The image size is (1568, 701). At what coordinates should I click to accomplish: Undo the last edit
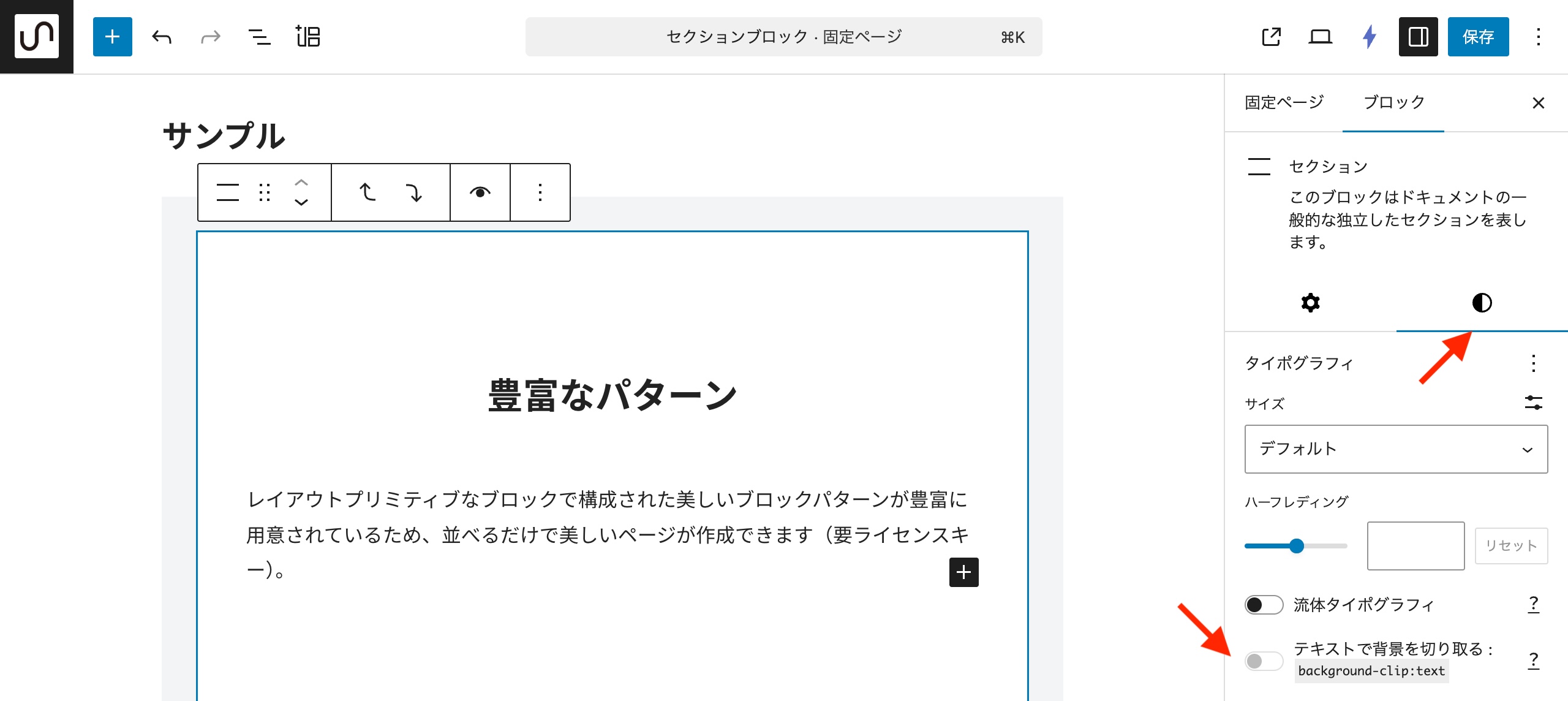[162, 37]
